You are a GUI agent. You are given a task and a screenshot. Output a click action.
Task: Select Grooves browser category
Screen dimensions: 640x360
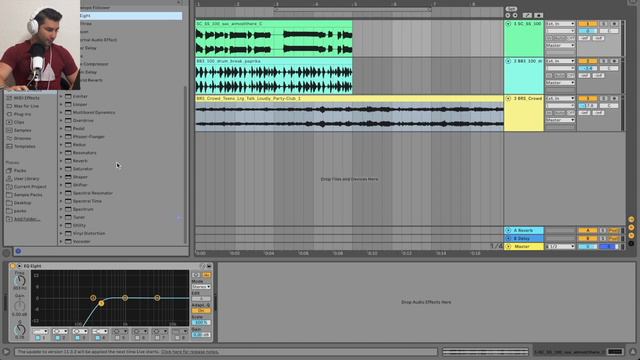point(22,138)
